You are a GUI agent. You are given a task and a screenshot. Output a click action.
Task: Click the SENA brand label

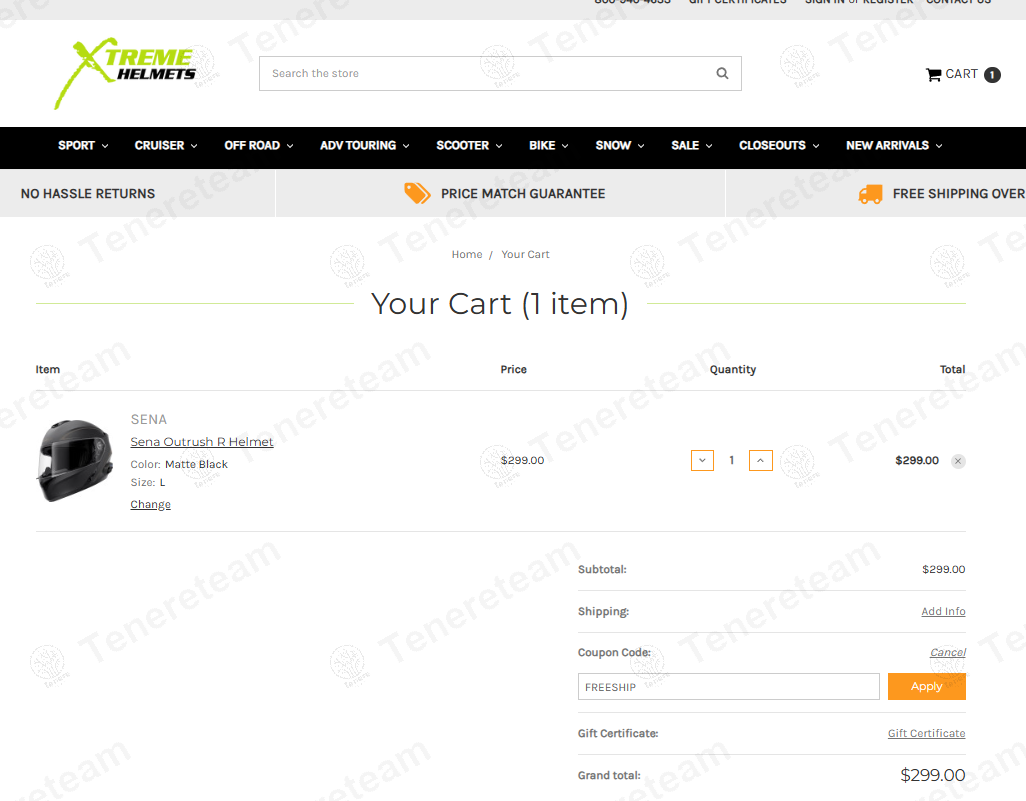tap(149, 419)
